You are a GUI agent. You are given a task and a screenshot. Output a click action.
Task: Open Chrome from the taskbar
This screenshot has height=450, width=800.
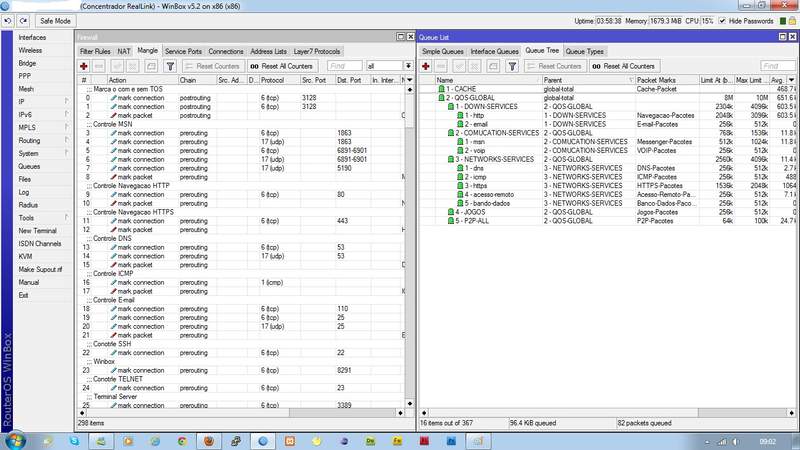(x=182, y=441)
